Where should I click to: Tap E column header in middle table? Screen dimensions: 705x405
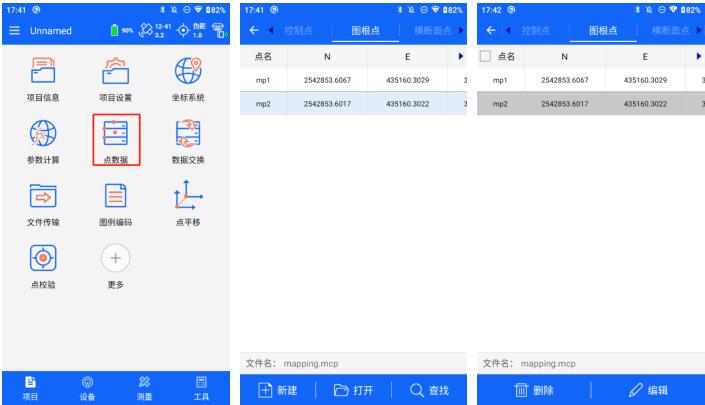pyautogui.click(x=407, y=57)
